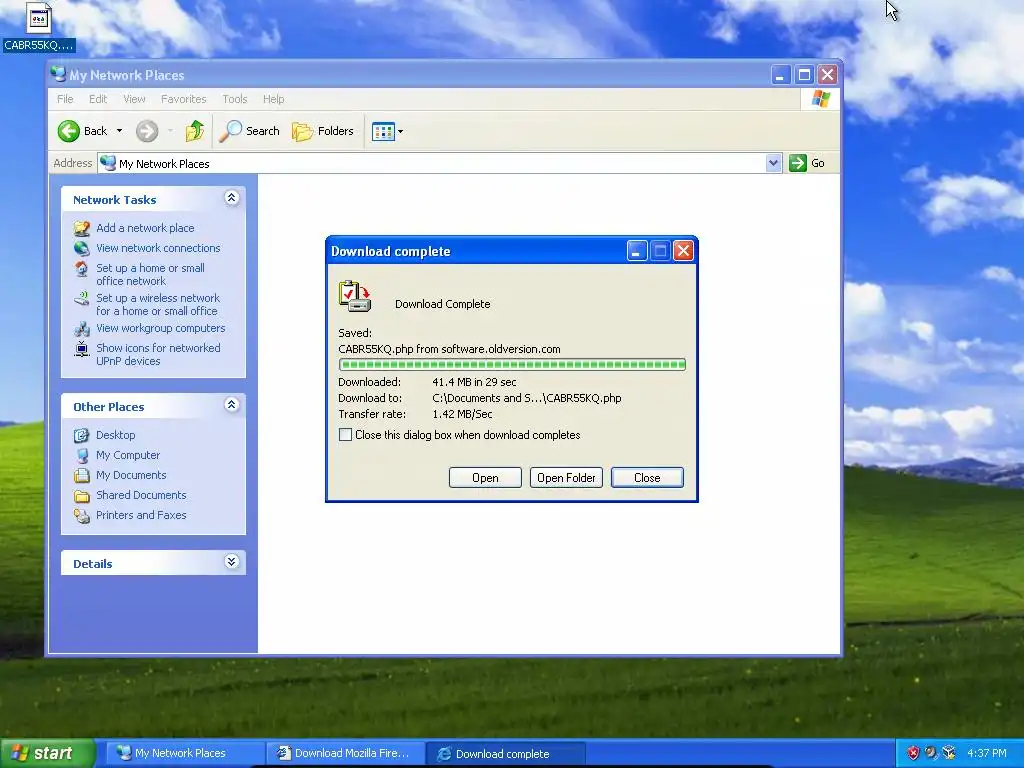Open the Views dropdown arrow
This screenshot has height=768, width=1024.
(400, 131)
